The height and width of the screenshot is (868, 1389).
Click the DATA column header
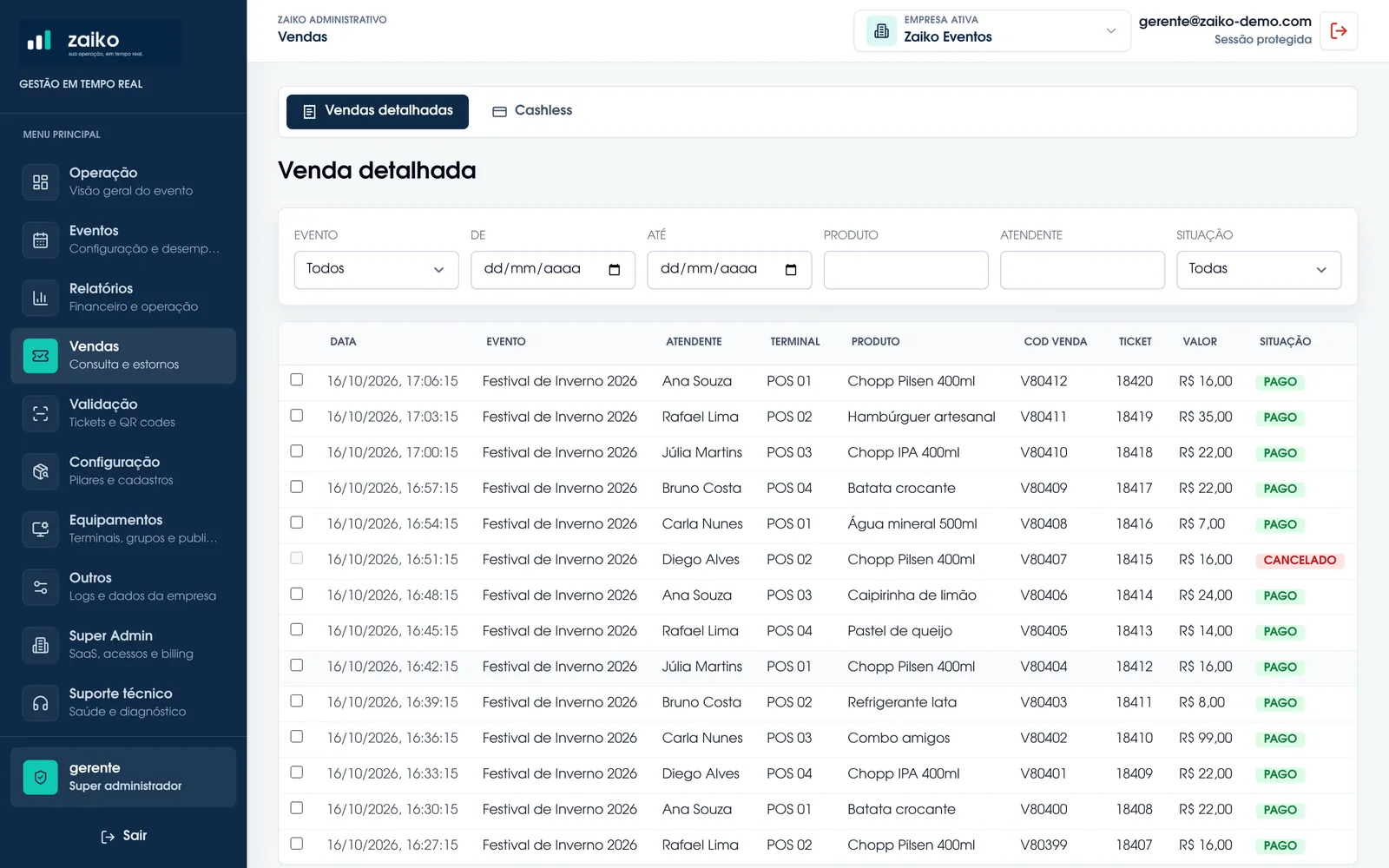pyautogui.click(x=343, y=342)
